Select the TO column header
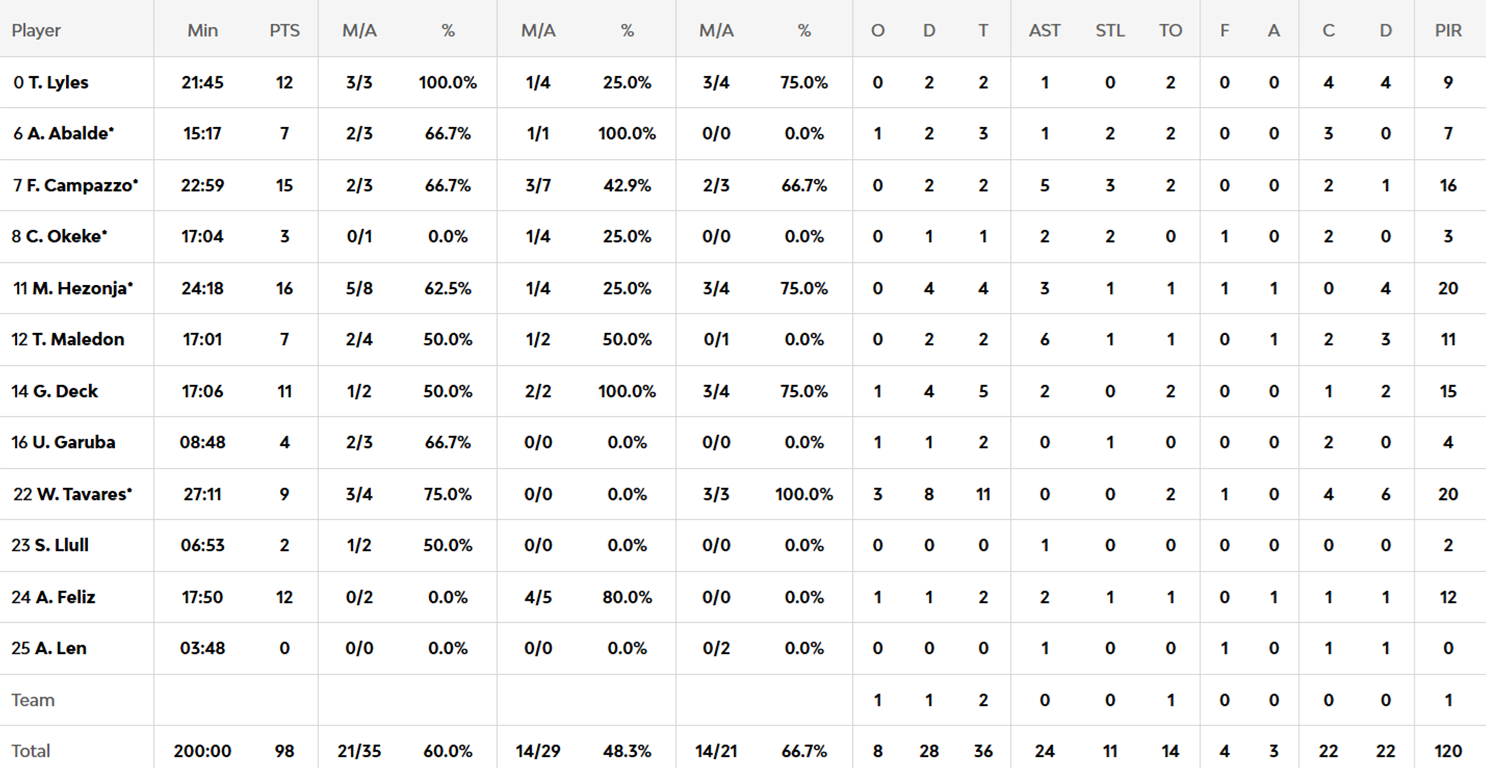The image size is (1486, 768). 1170,31
